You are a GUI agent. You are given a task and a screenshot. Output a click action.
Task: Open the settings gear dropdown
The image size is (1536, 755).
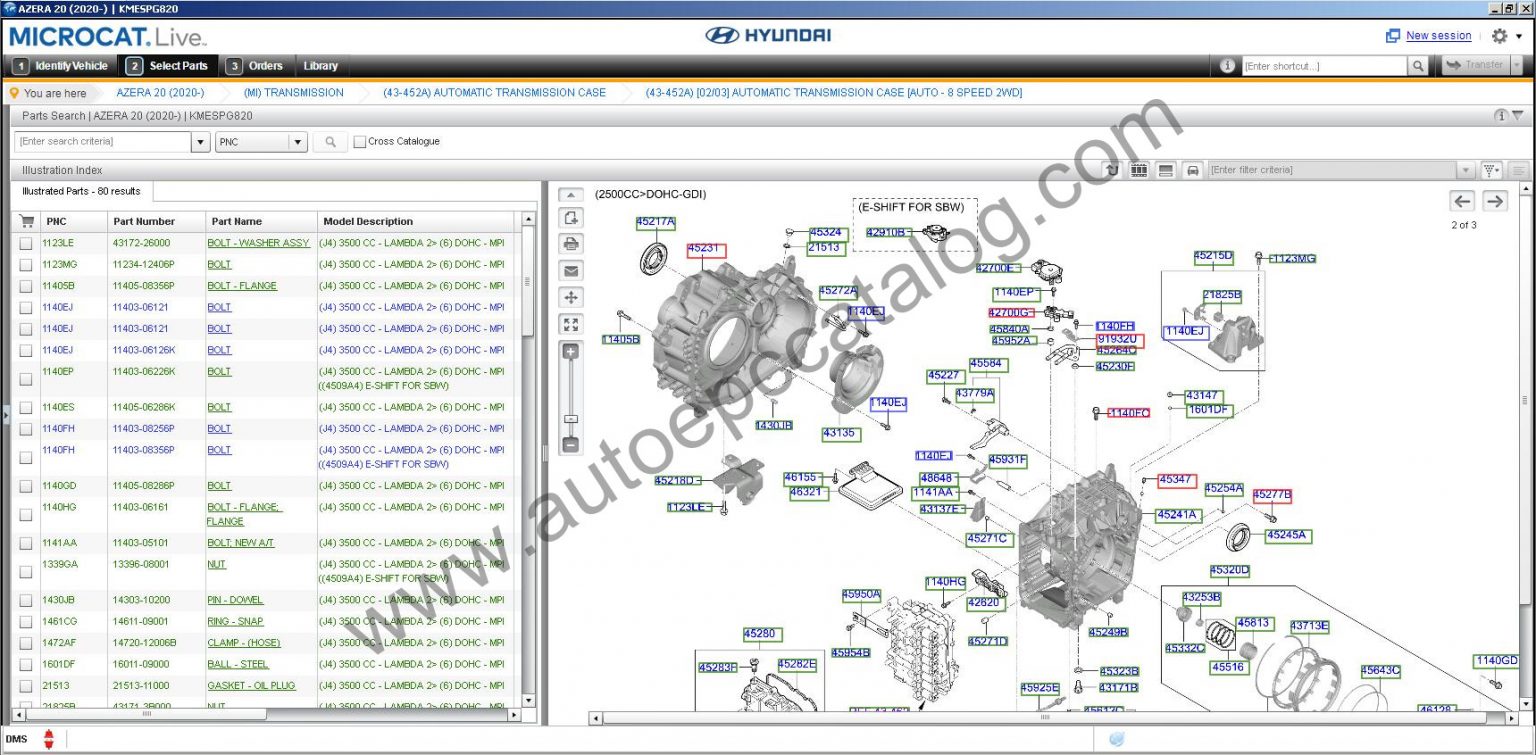[1504, 36]
